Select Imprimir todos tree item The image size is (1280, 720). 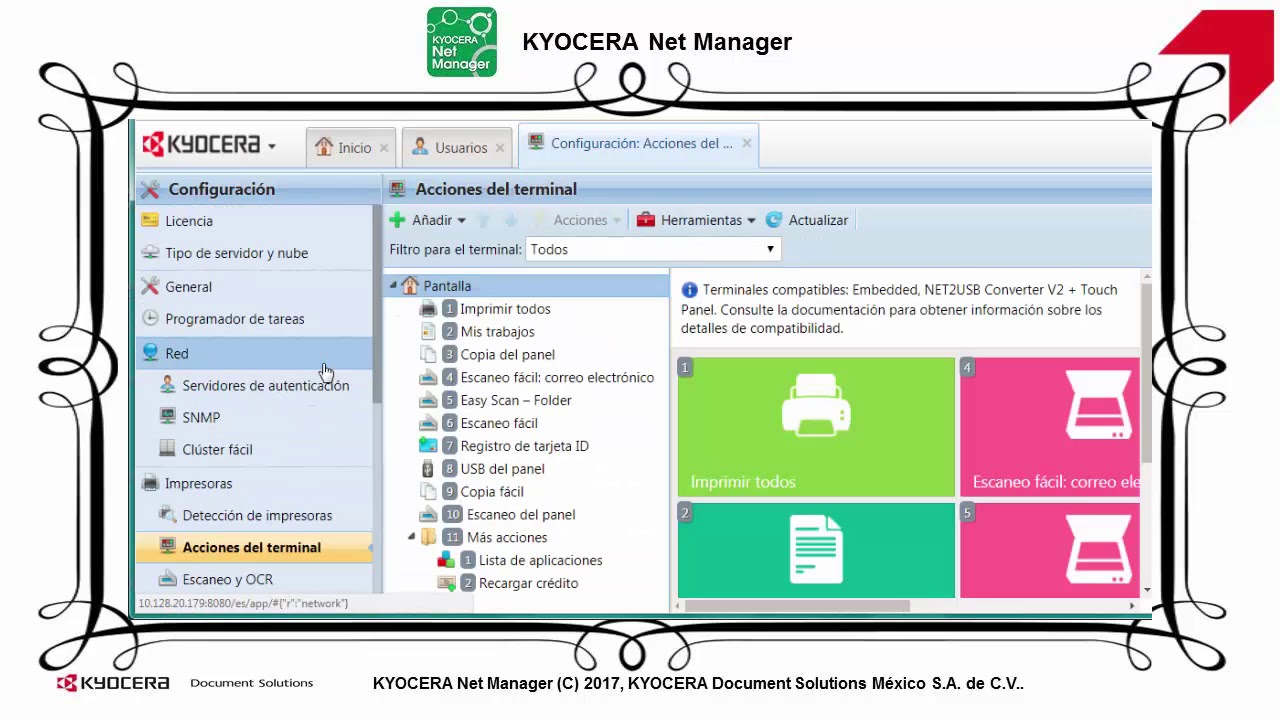(x=505, y=309)
